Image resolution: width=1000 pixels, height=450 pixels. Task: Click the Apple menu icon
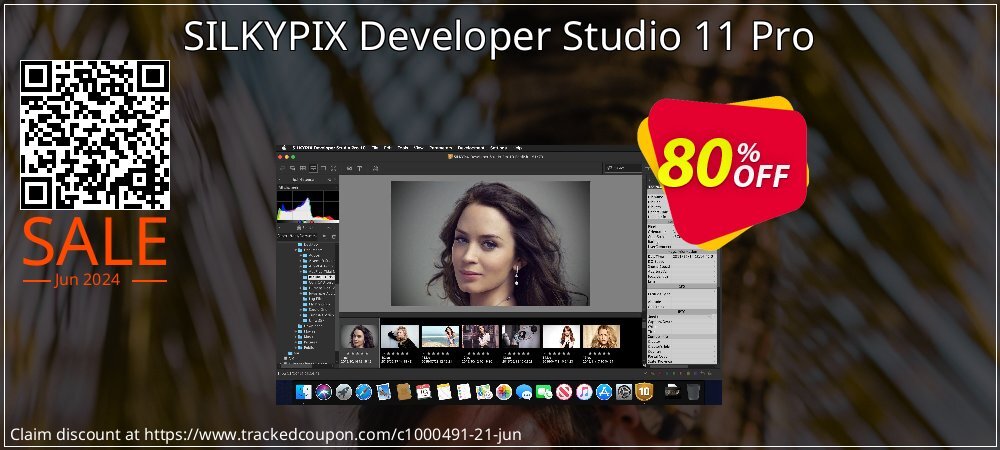click(x=284, y=148)
